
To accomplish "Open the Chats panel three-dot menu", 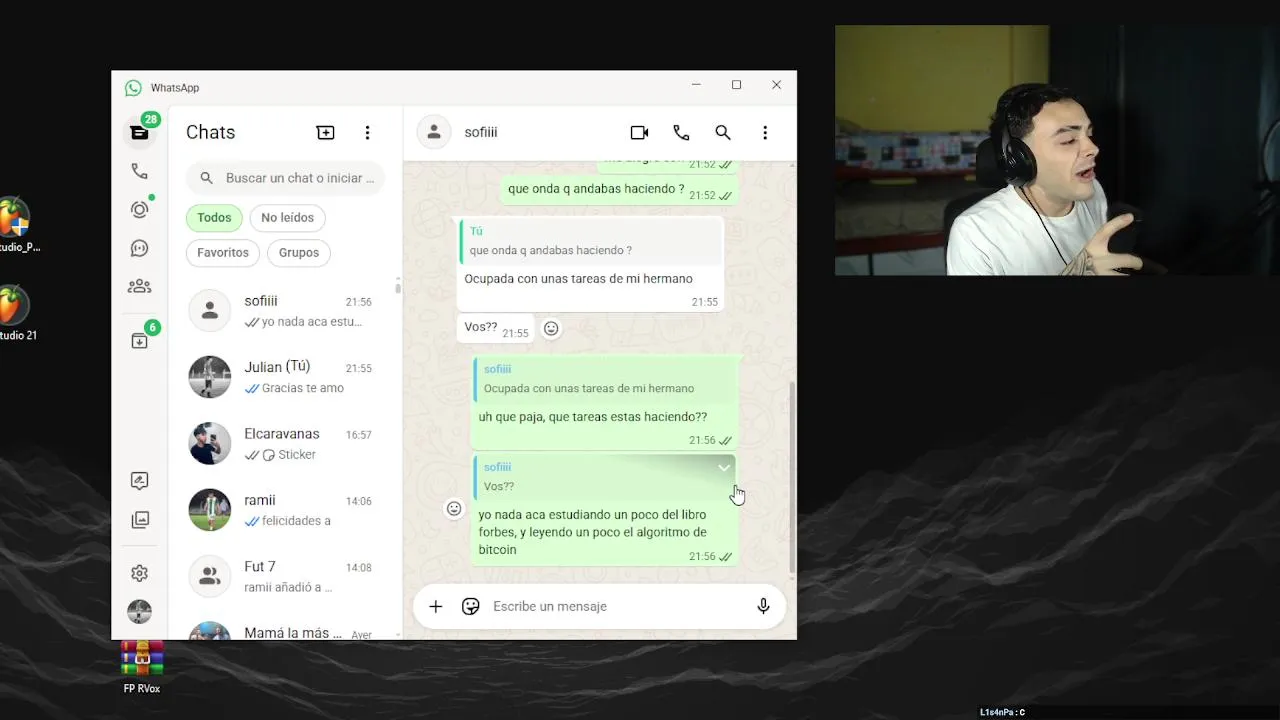I will pos(367,132).
